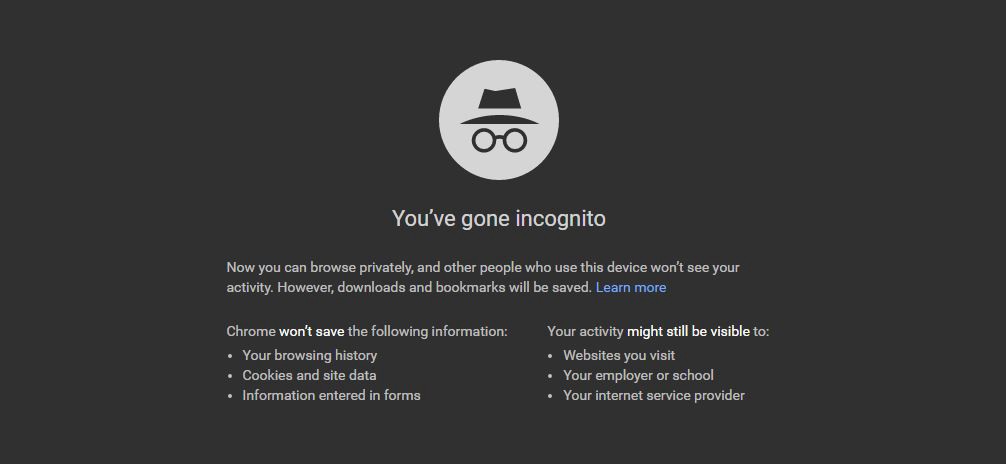Select the "Your internet service provider" list item
This screenshot has width=1006, height=464.
654,395
